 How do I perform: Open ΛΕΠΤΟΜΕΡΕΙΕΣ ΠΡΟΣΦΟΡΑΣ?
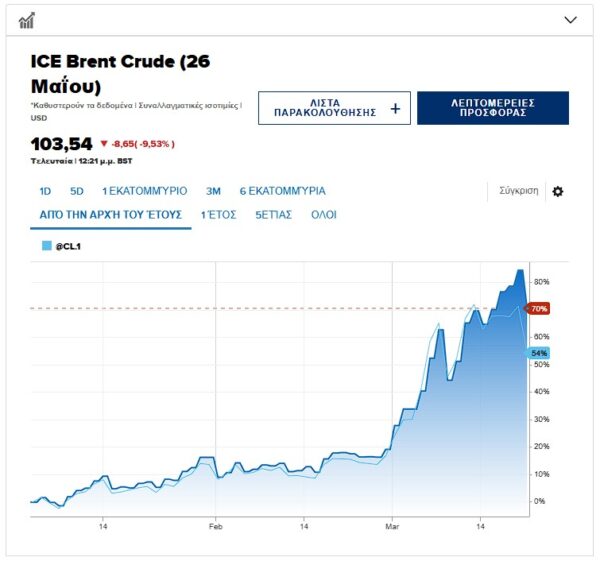(492, 109)
